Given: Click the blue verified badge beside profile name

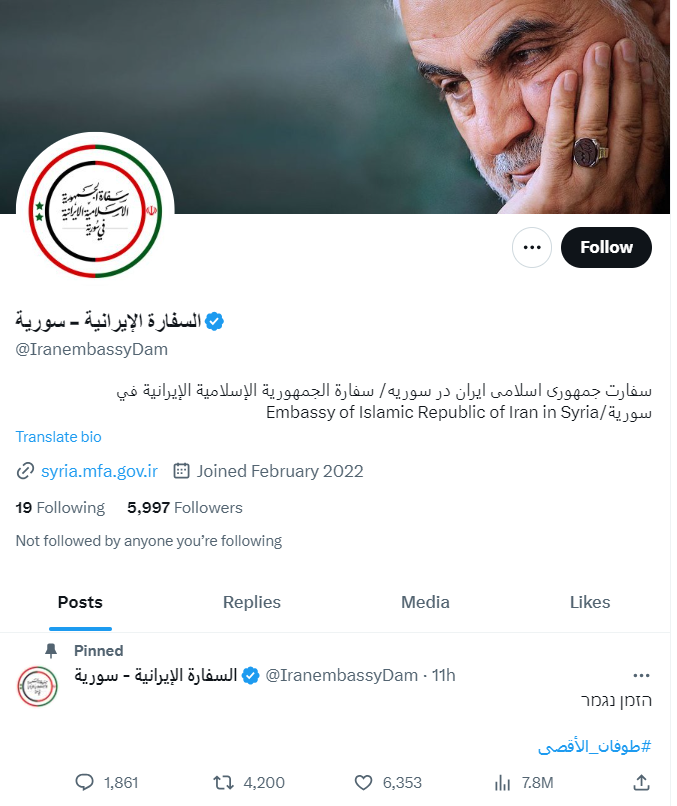Looking at the screenshot, I should 214,321.
